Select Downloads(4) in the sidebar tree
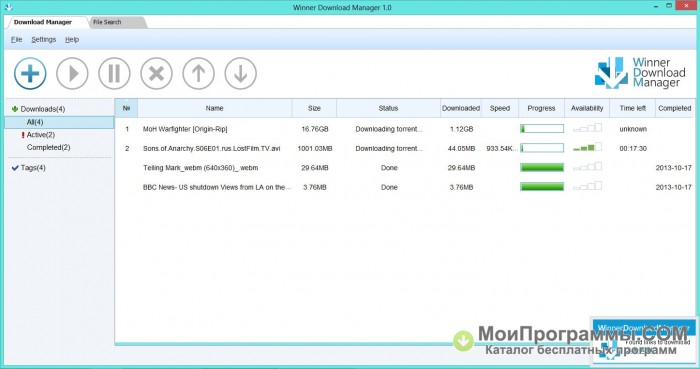Screen dimensions: 700x369 [x=43, y=109]
